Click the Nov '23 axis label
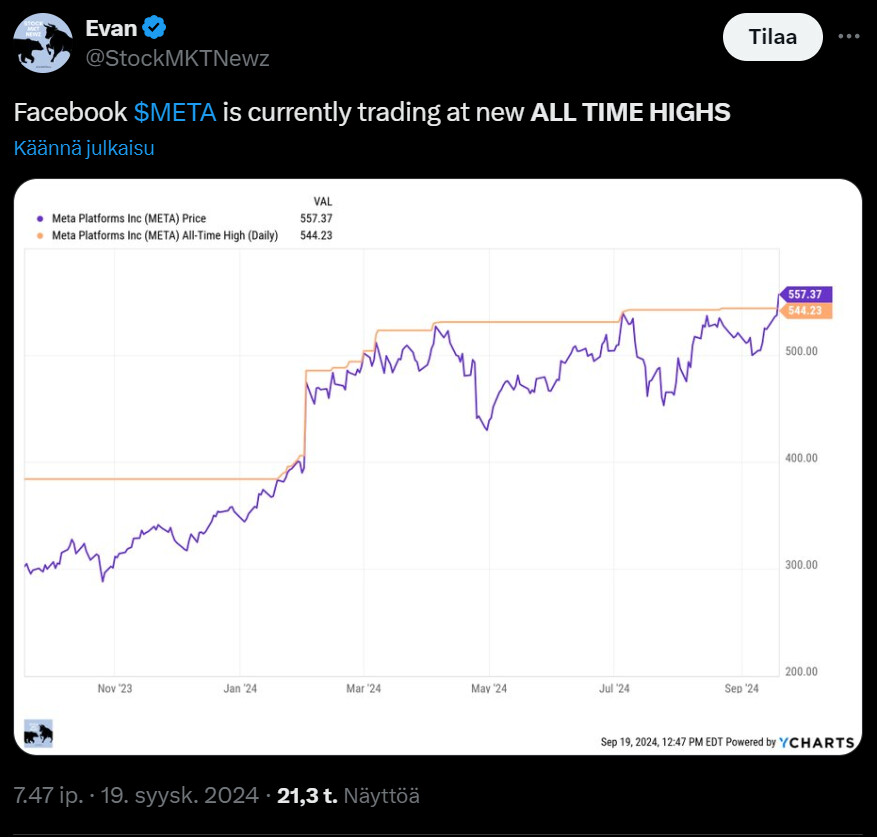Image resolution: width=877 pixels, height=837 pixels. pyautogui.click(x=115, y=688)
